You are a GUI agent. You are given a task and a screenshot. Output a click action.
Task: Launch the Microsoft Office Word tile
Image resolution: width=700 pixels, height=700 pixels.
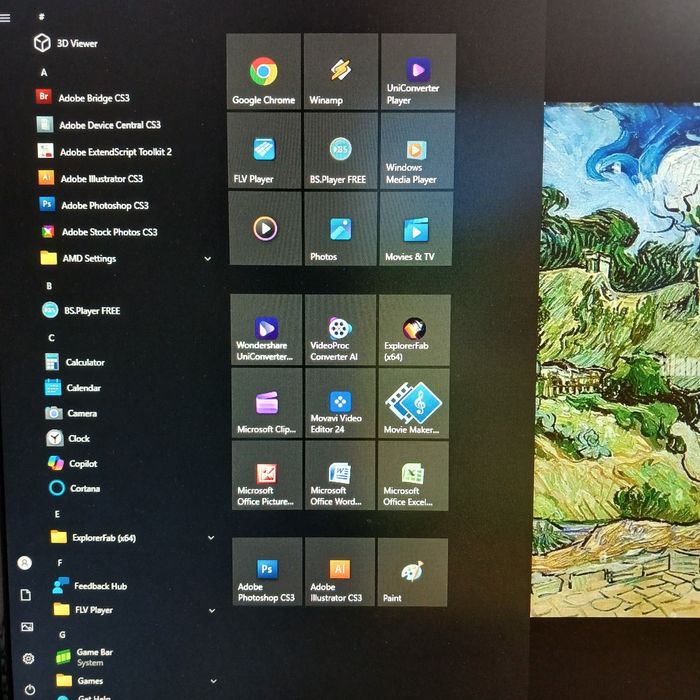pyautogui.click(x=341, y=475)
